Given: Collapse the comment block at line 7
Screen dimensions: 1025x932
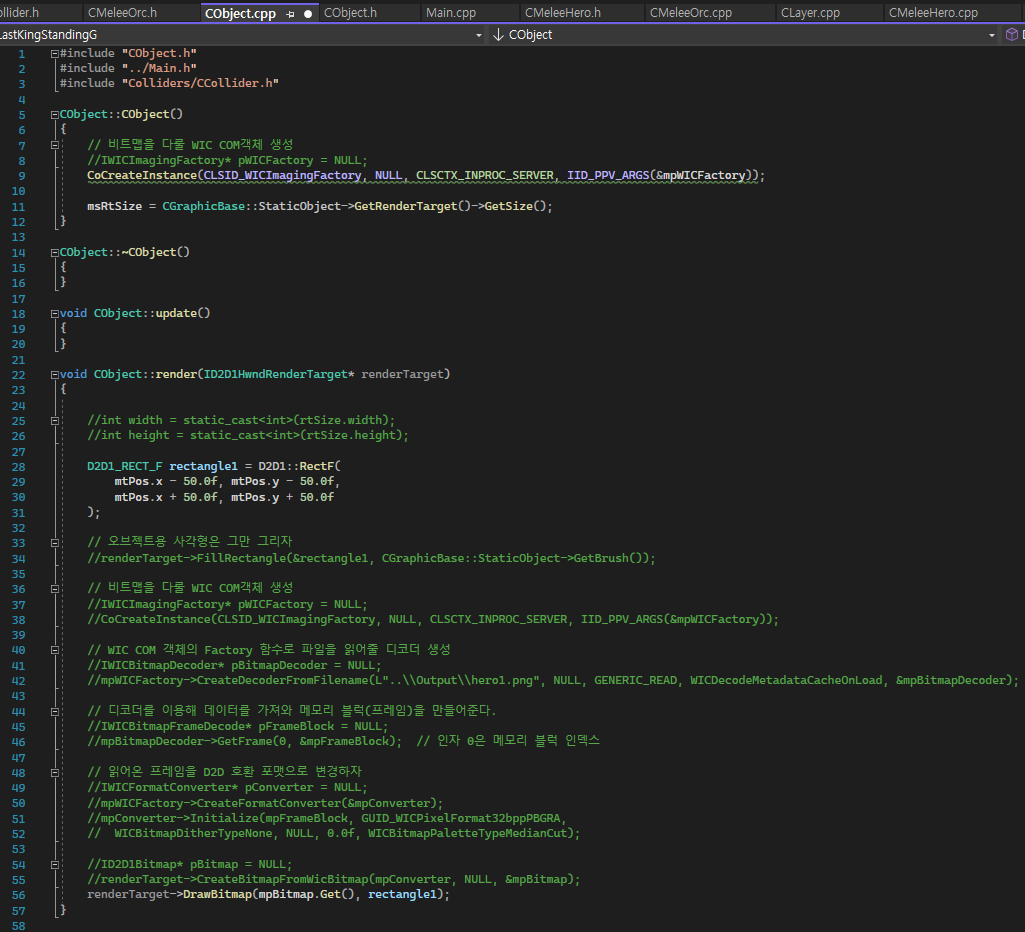Looking at the screenshot, I should [x=55, y=145].
